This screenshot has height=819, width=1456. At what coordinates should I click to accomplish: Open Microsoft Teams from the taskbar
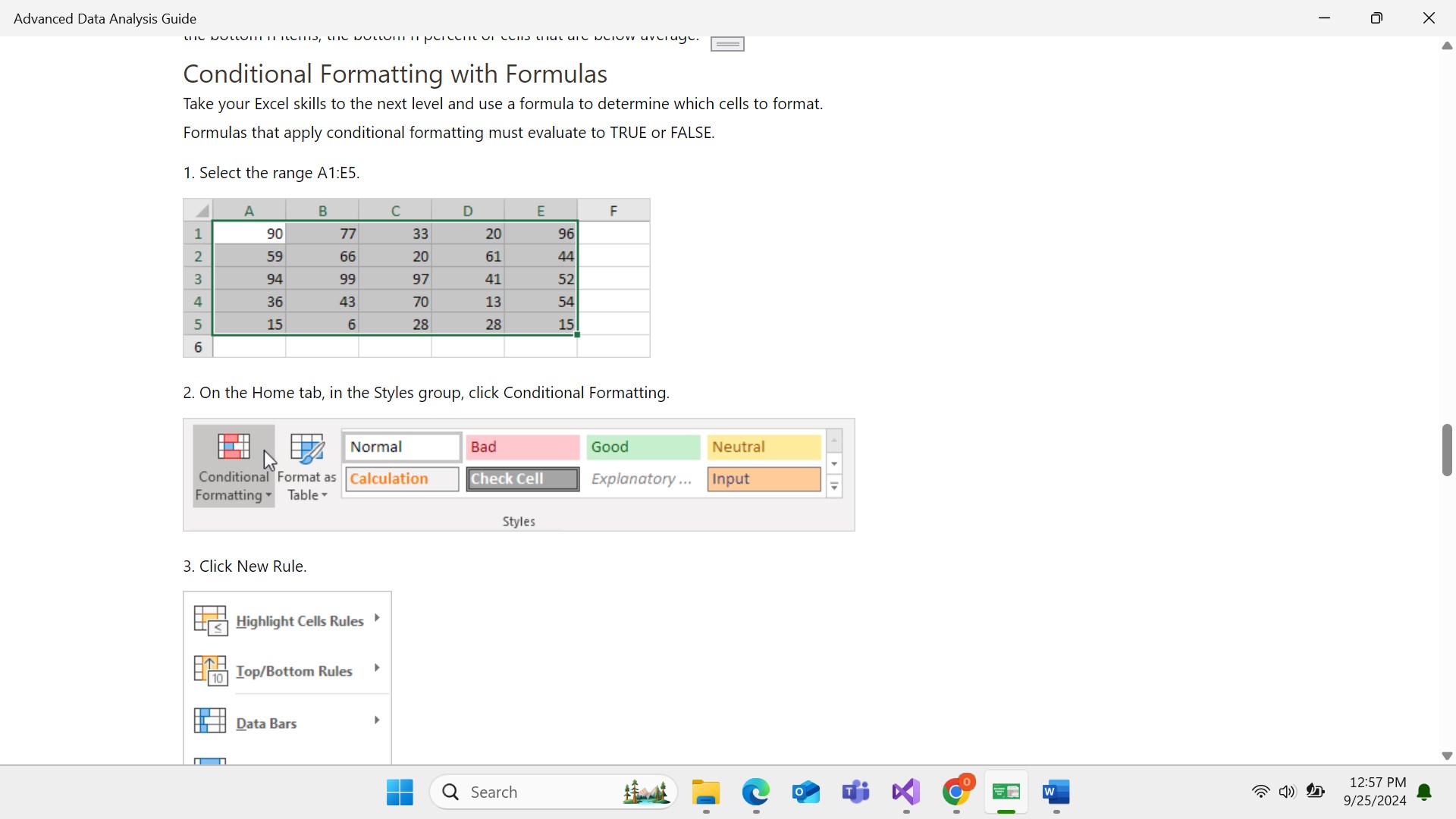click(x=855, y=792)
